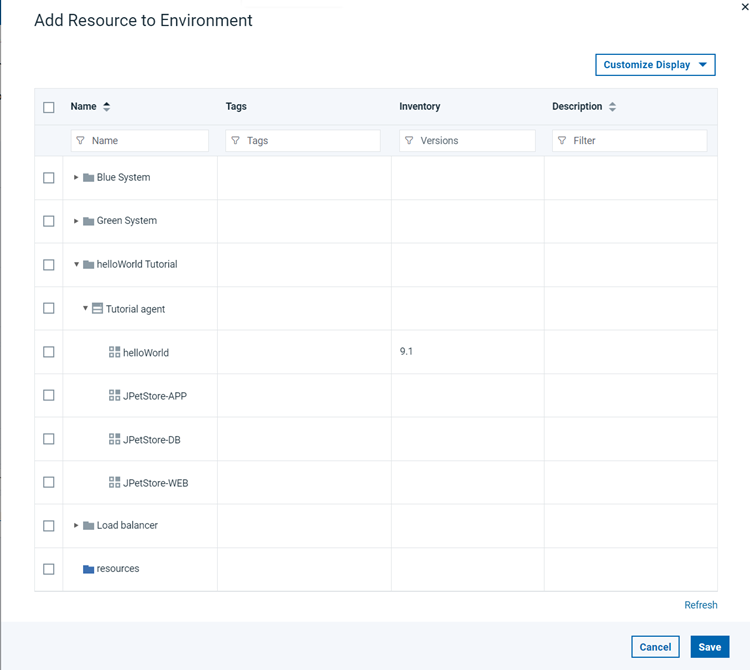750x670 pixels.
Task: Tick the checkbox for helloWorld row
Action: 48,352
